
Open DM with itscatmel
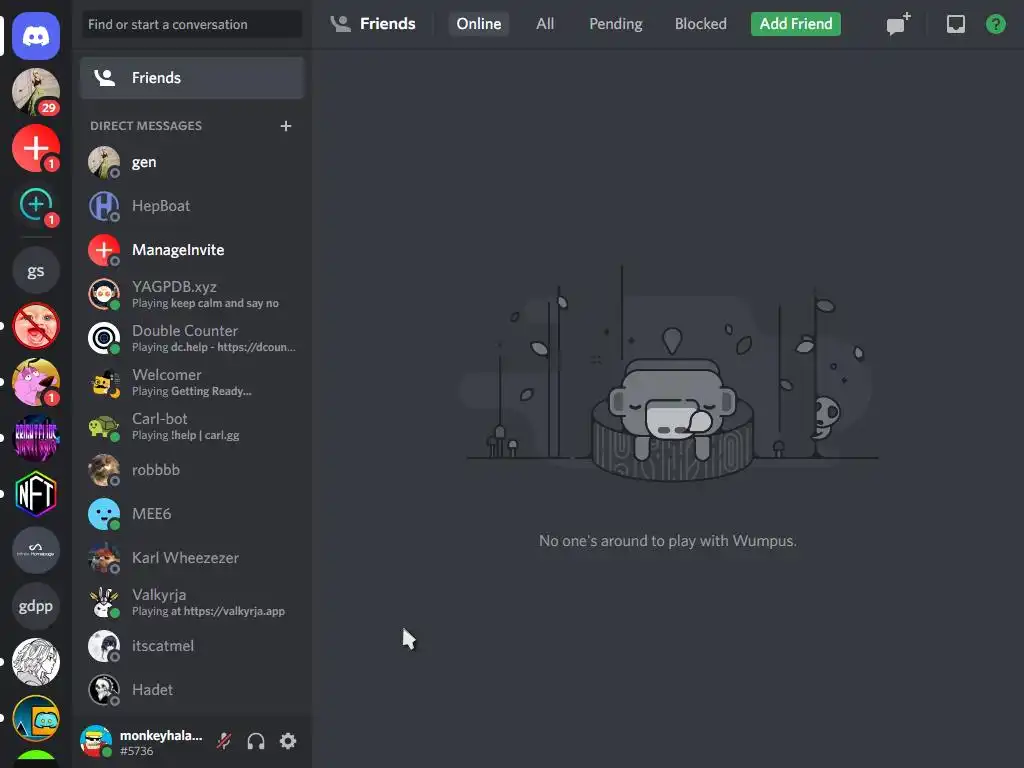[x=192, y=646]
